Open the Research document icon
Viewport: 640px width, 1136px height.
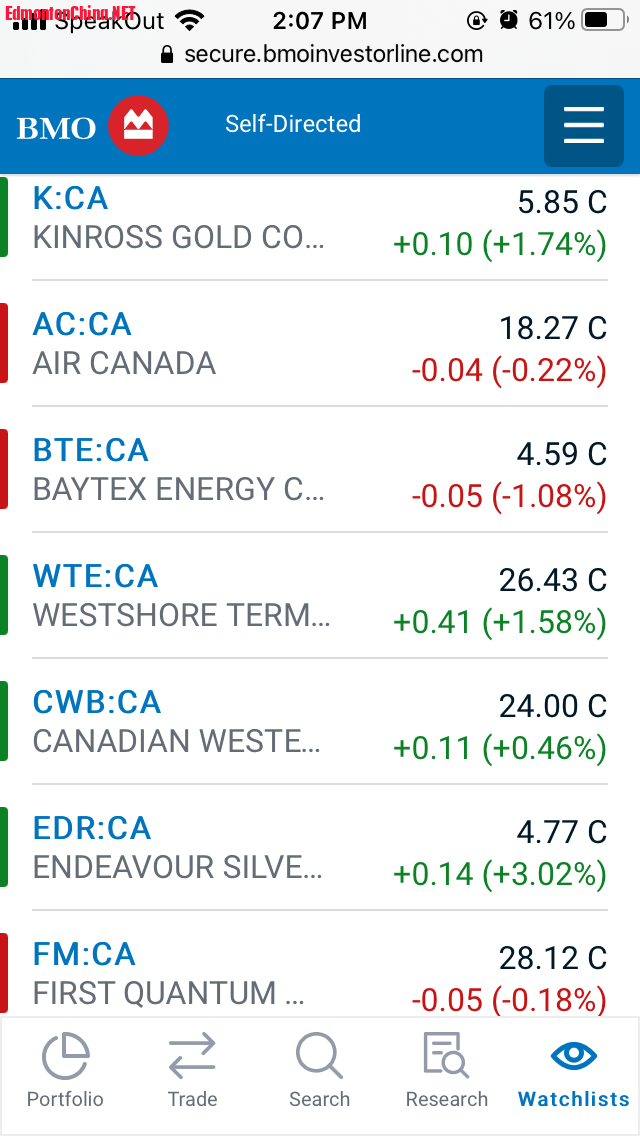click(x=446, y=1056)
